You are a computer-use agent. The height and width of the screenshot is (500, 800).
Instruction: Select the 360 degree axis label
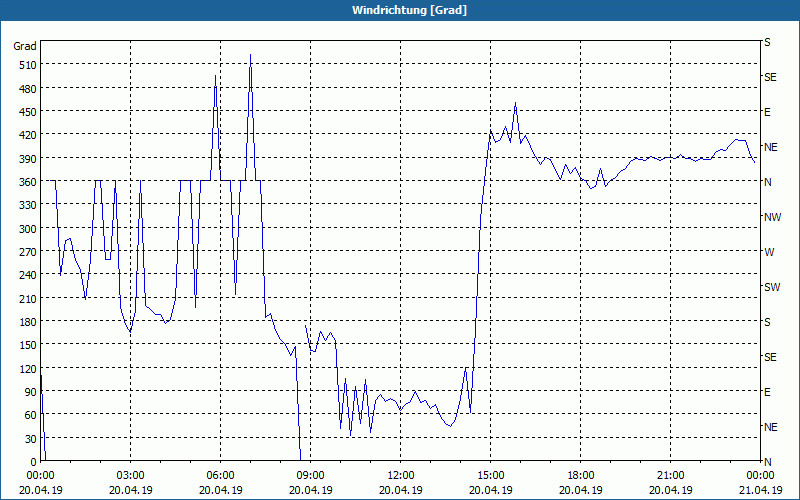(28, 182)
